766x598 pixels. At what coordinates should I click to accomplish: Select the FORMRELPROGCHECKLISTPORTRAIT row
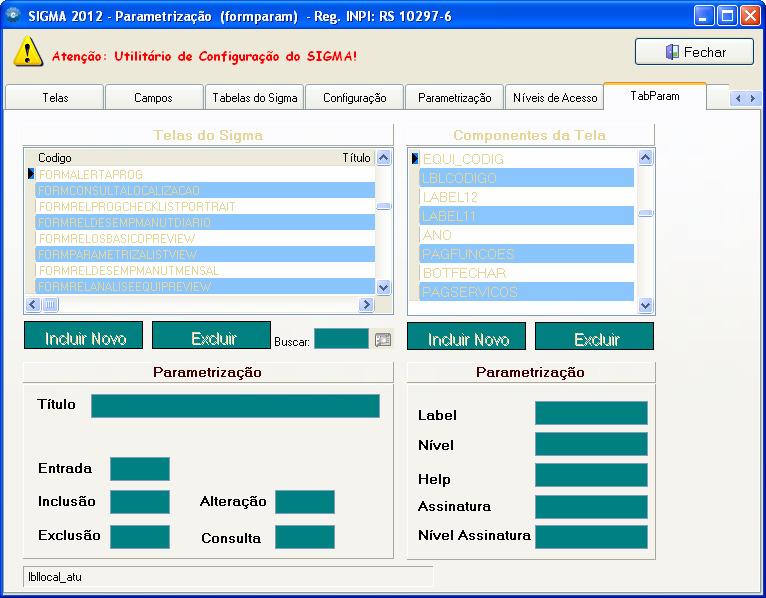click(x=205, y=207)
